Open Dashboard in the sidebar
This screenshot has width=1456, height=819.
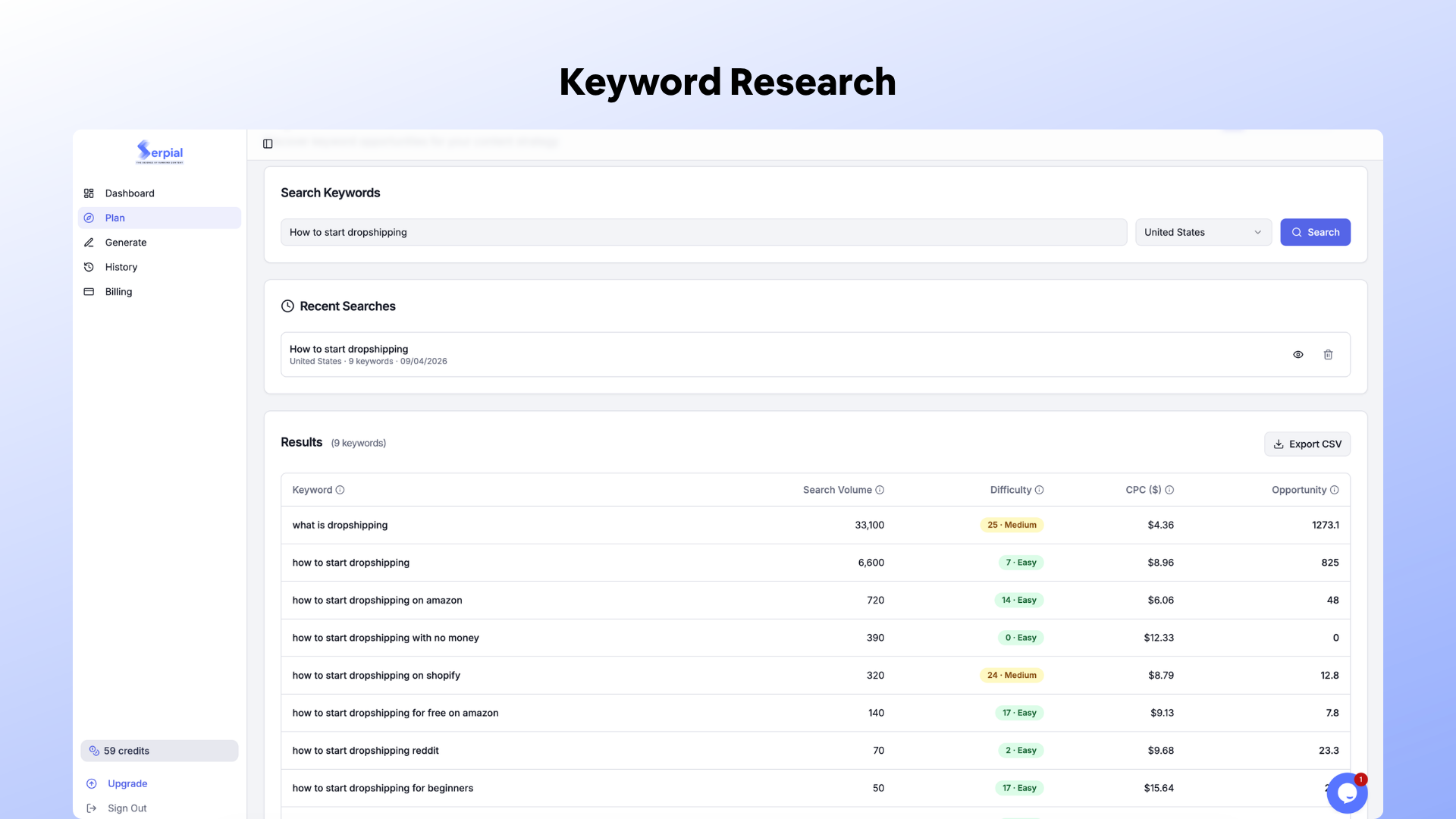[x=130, y=193]
